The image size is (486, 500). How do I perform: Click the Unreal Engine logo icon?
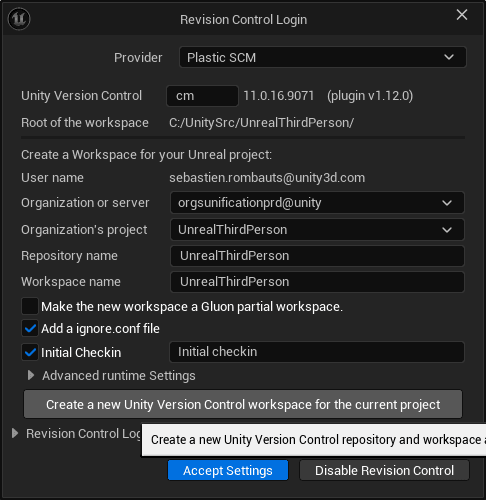tap(19, 19)
